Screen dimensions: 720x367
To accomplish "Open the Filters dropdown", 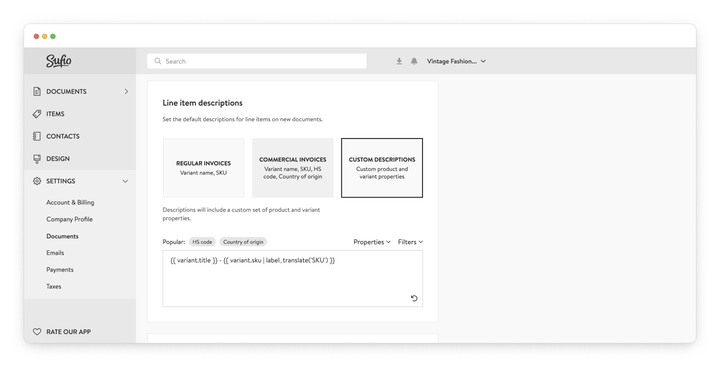I will (x=410, y=242).
